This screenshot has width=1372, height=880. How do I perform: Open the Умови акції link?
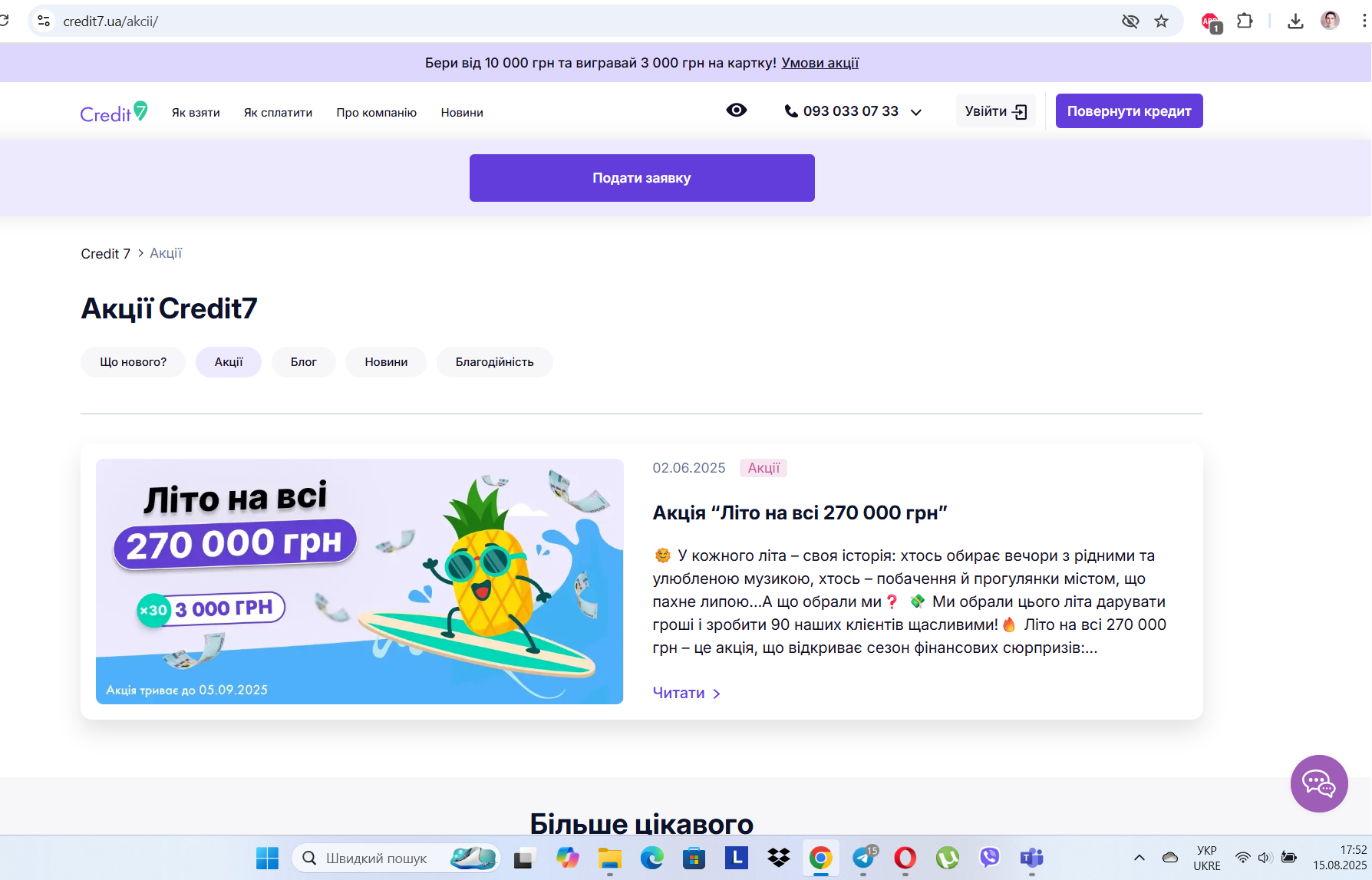tap(820, 63)
